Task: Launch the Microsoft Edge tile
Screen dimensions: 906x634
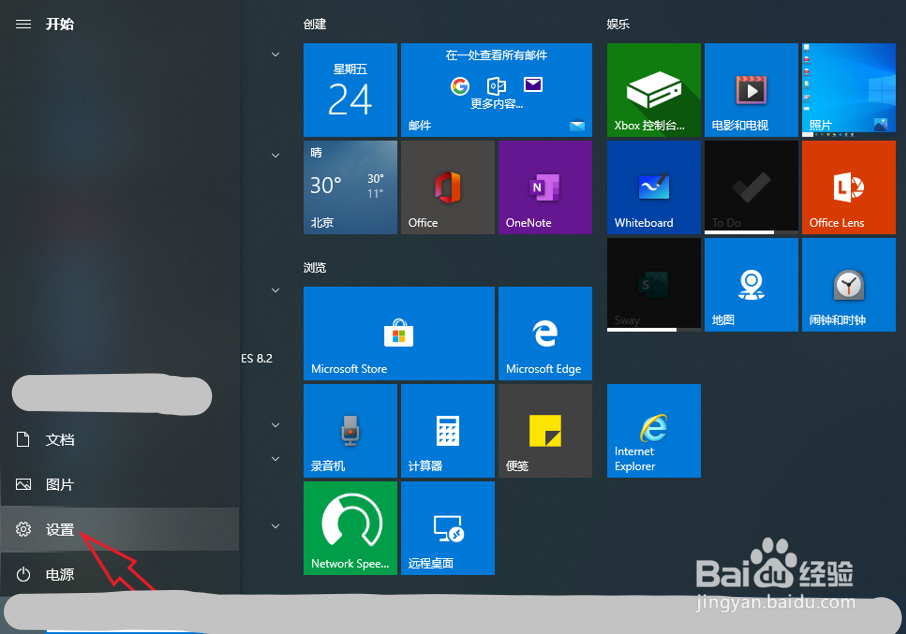Action: [x=545, y=333]
